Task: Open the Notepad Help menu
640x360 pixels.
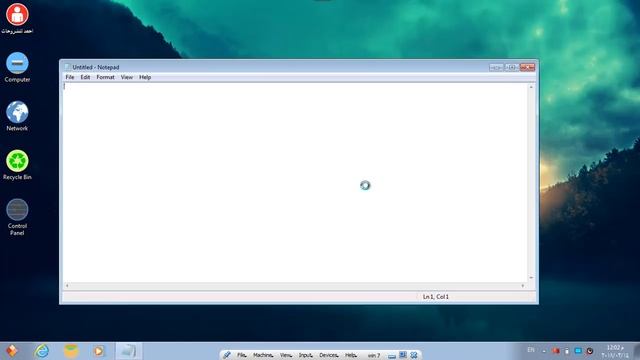Action: (x=145, y=77)
